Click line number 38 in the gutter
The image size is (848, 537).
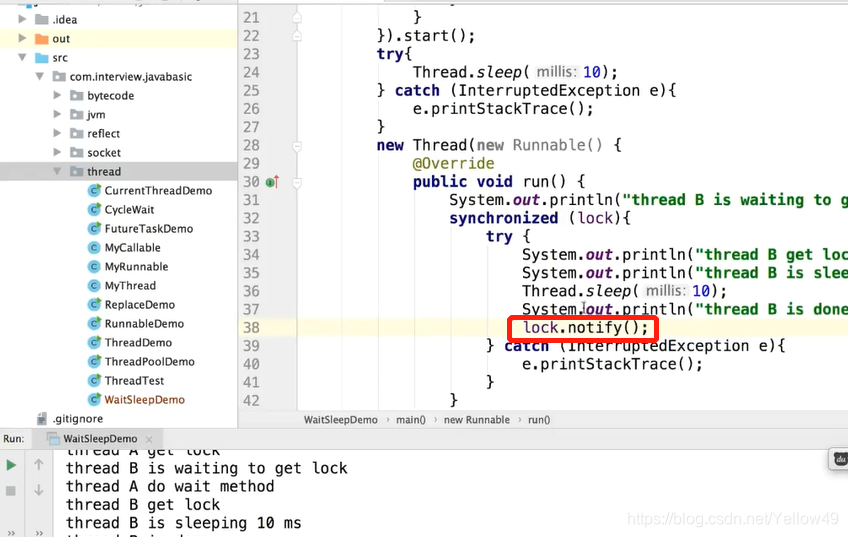(x=251, y=328)
